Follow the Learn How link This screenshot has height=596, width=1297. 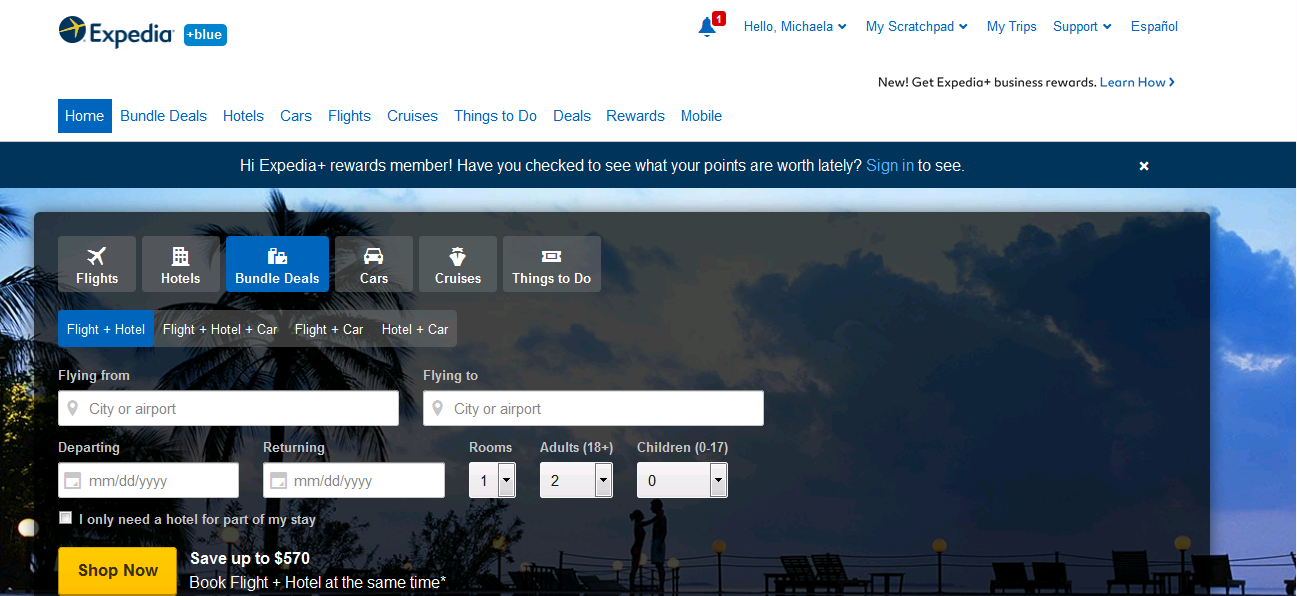coord(1137,82)
